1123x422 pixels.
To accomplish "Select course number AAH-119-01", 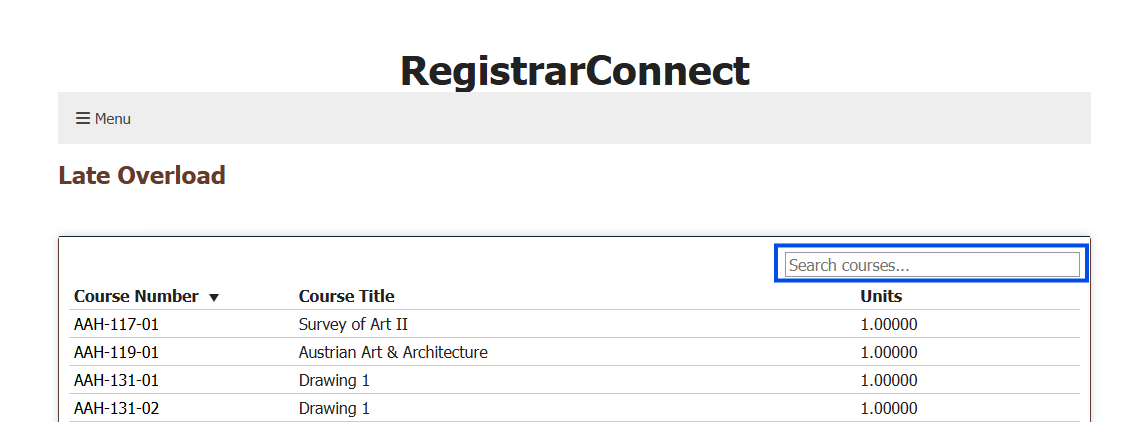I will pos(116,352).
